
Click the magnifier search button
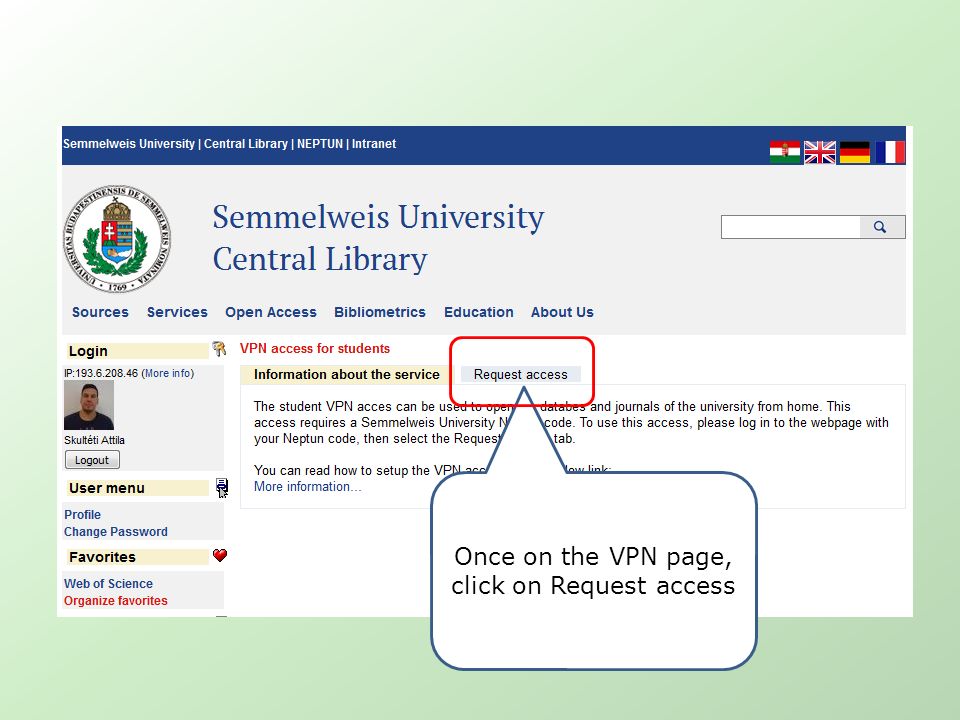(x=881, y=227)
